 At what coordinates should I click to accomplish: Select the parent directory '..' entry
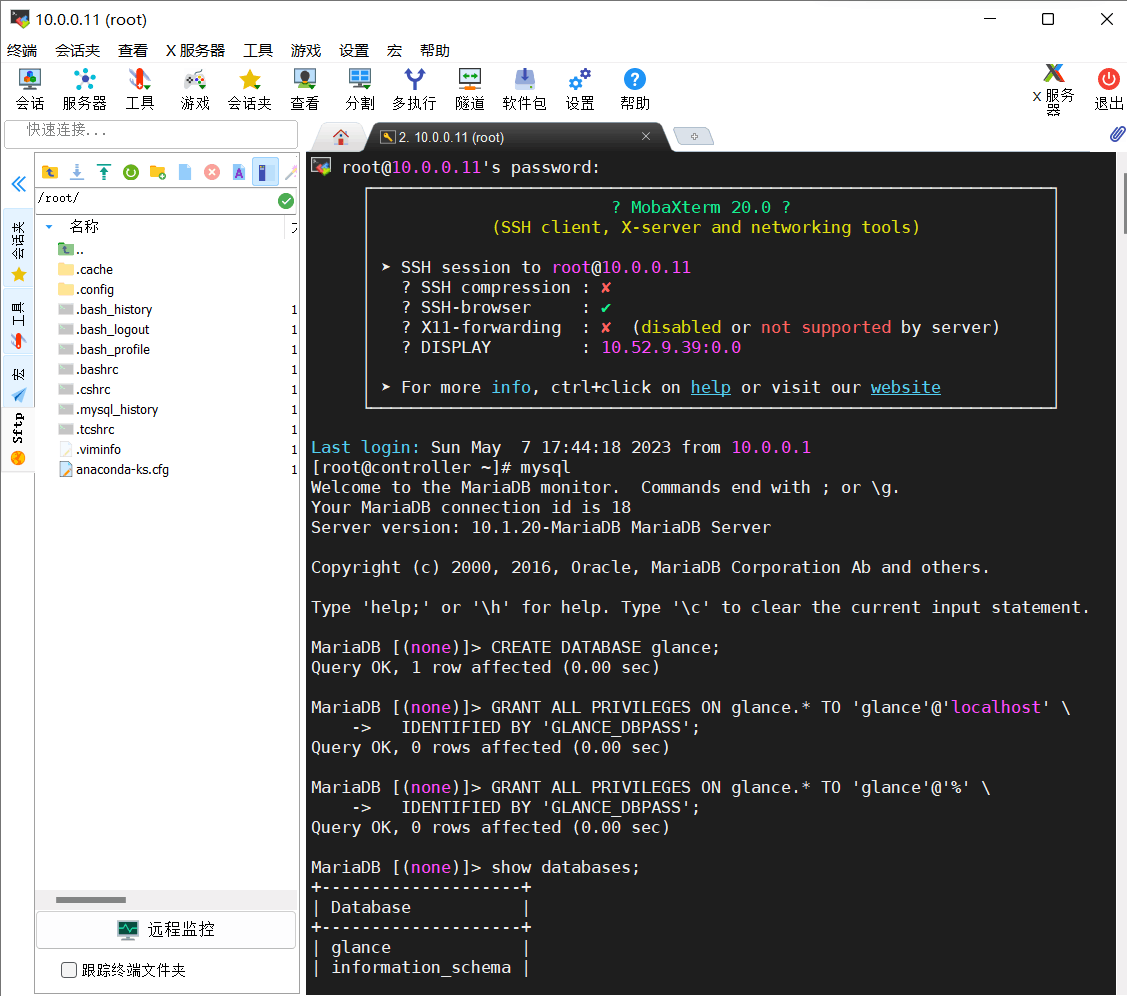pos(71,249)
